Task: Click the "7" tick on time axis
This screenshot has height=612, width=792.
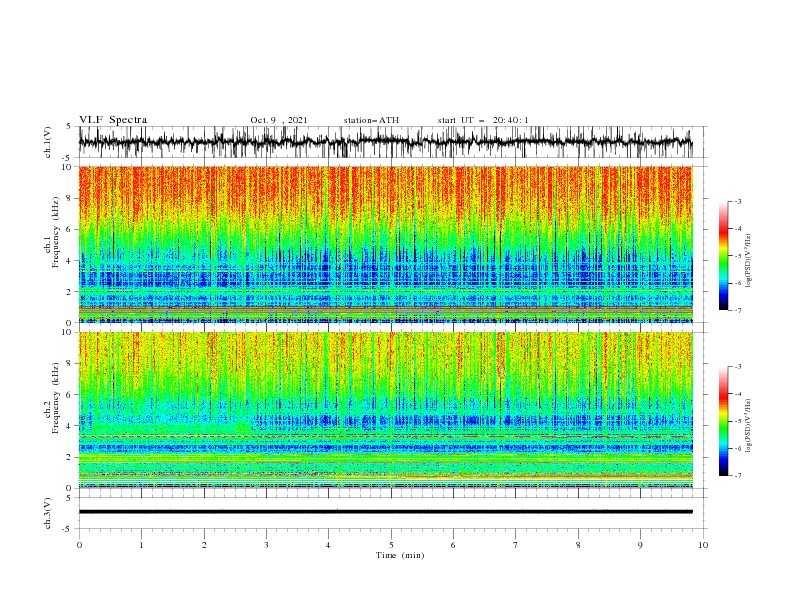Action: pos(516,545)
